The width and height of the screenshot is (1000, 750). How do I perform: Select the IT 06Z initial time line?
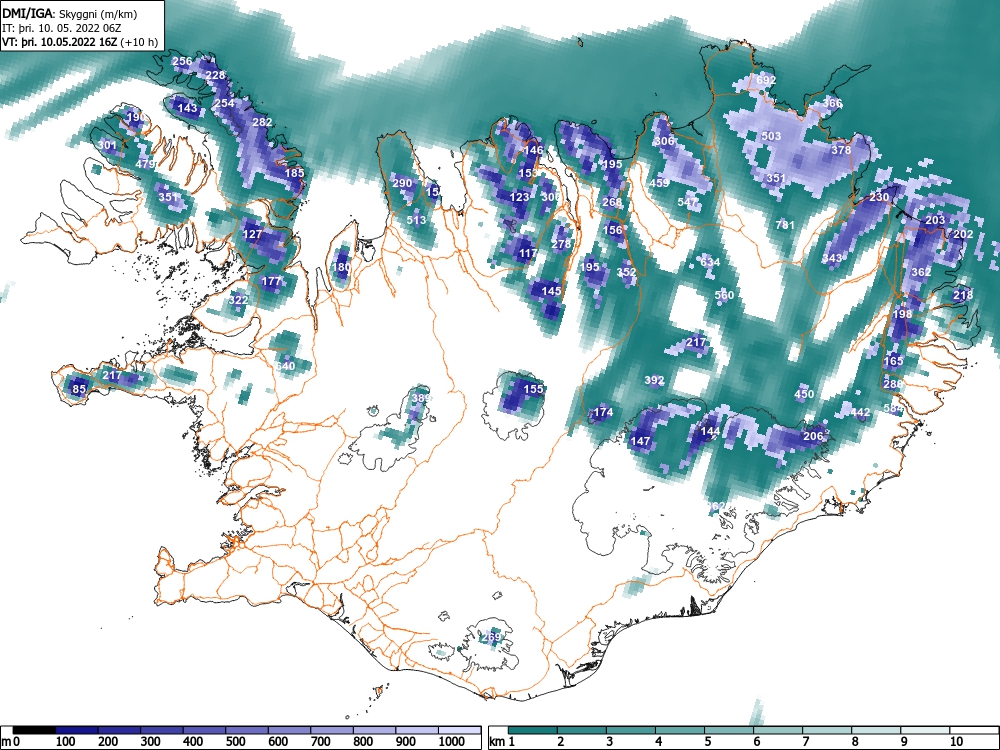point(62,28)
